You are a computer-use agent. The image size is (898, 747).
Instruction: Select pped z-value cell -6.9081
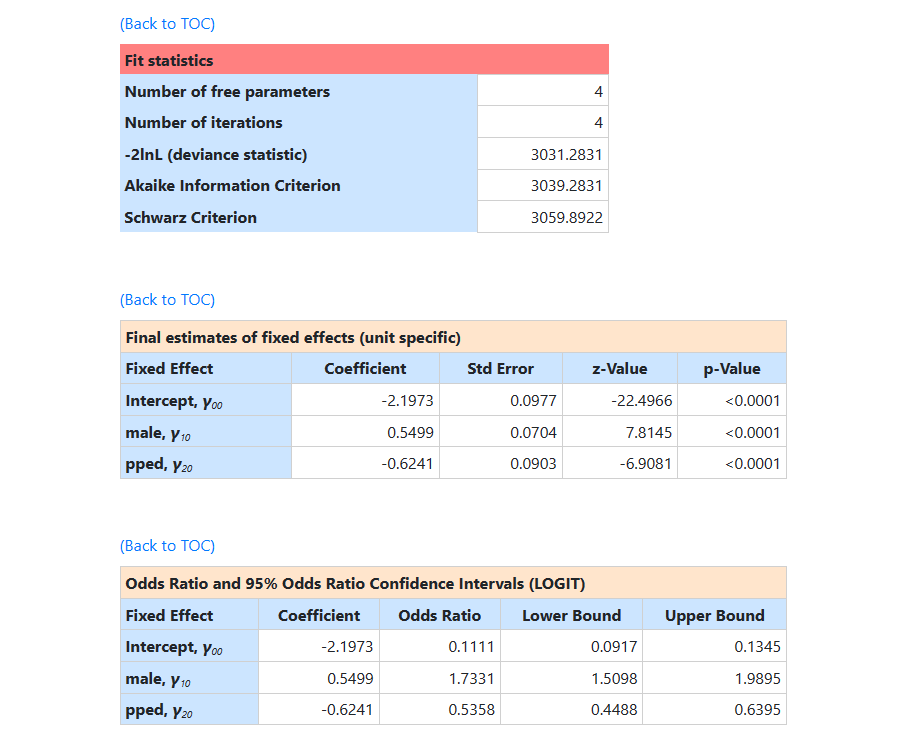tap(645, 464)
